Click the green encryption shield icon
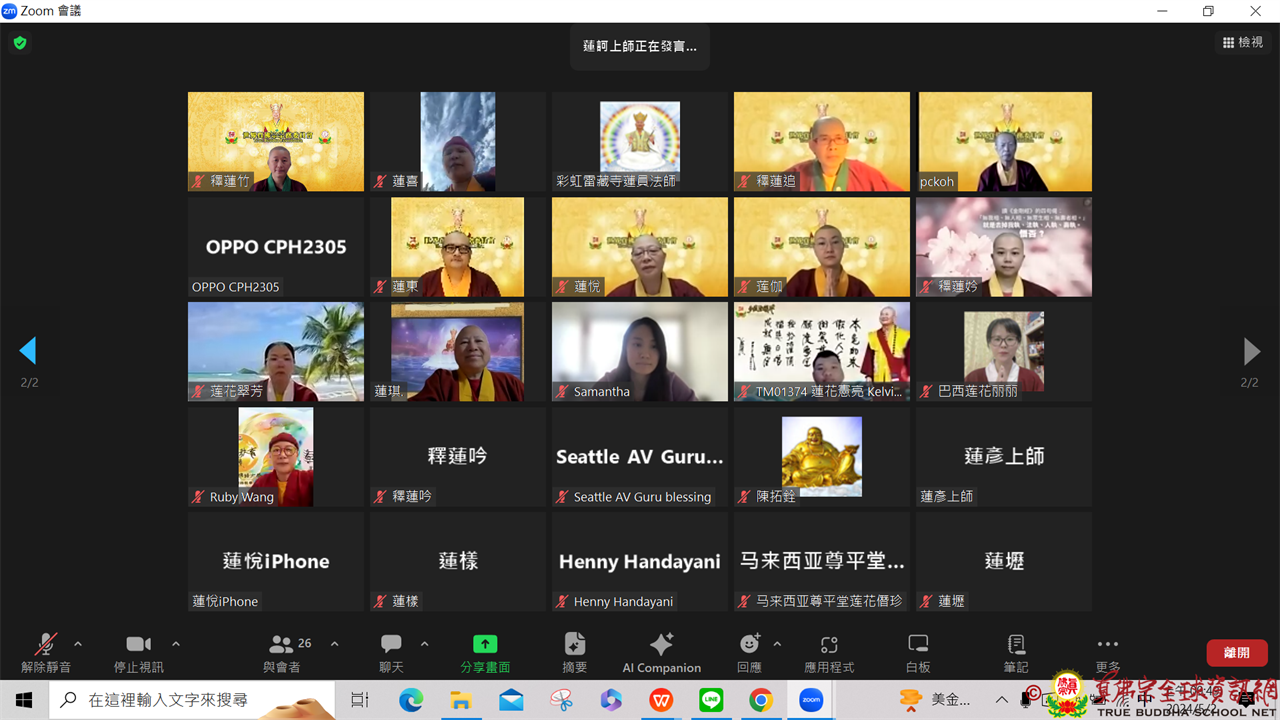 [20, 43]
